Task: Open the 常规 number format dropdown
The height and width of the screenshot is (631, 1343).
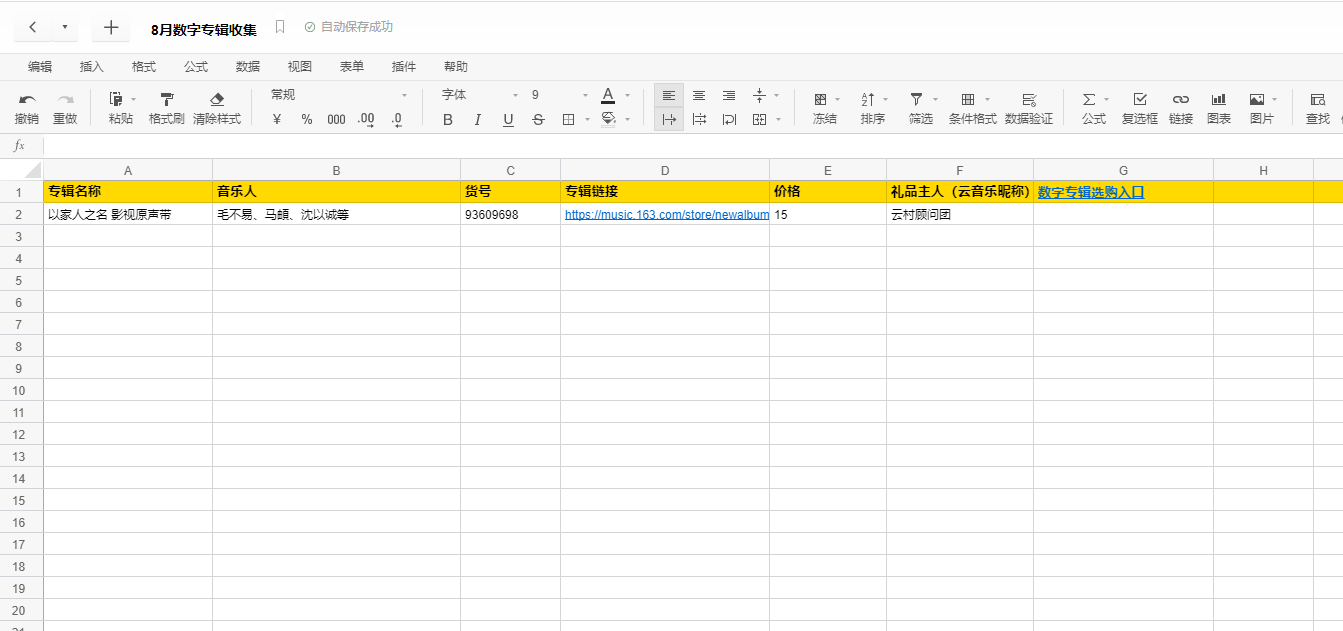Action: 340,95
